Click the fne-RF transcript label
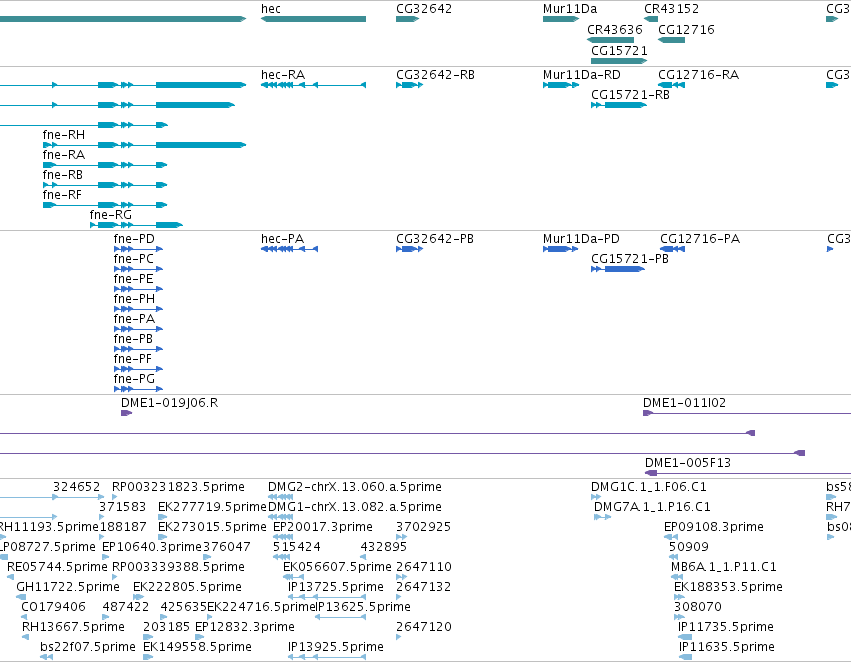 pos(62,195)
